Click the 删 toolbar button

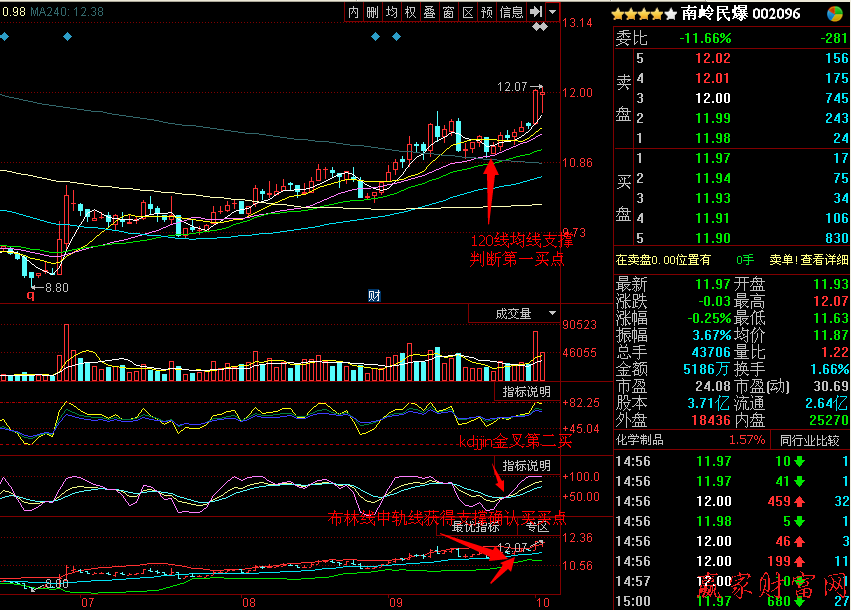click(x=372, y=12)
